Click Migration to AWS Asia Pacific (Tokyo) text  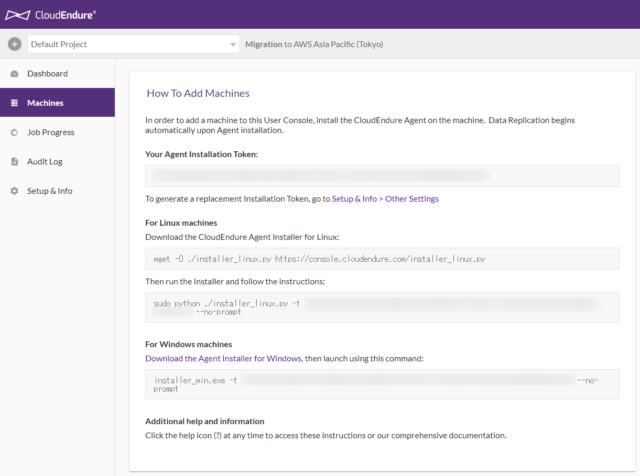[314, 44]
